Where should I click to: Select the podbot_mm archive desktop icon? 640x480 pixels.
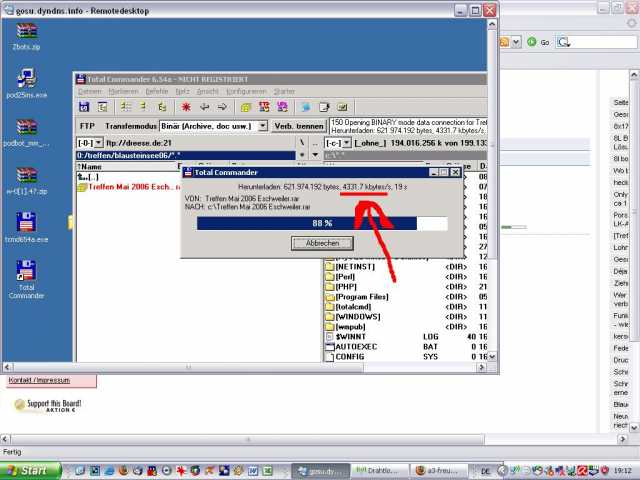pos(27,132)
